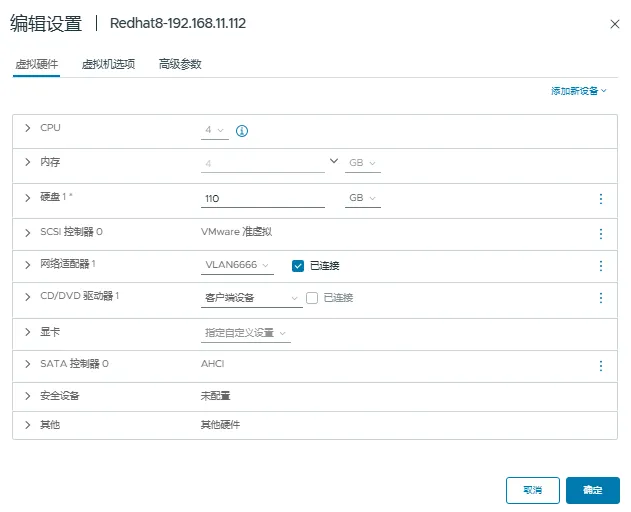
Task: Expand the 硬盘 1 row
Action: [x=27, y=198]
